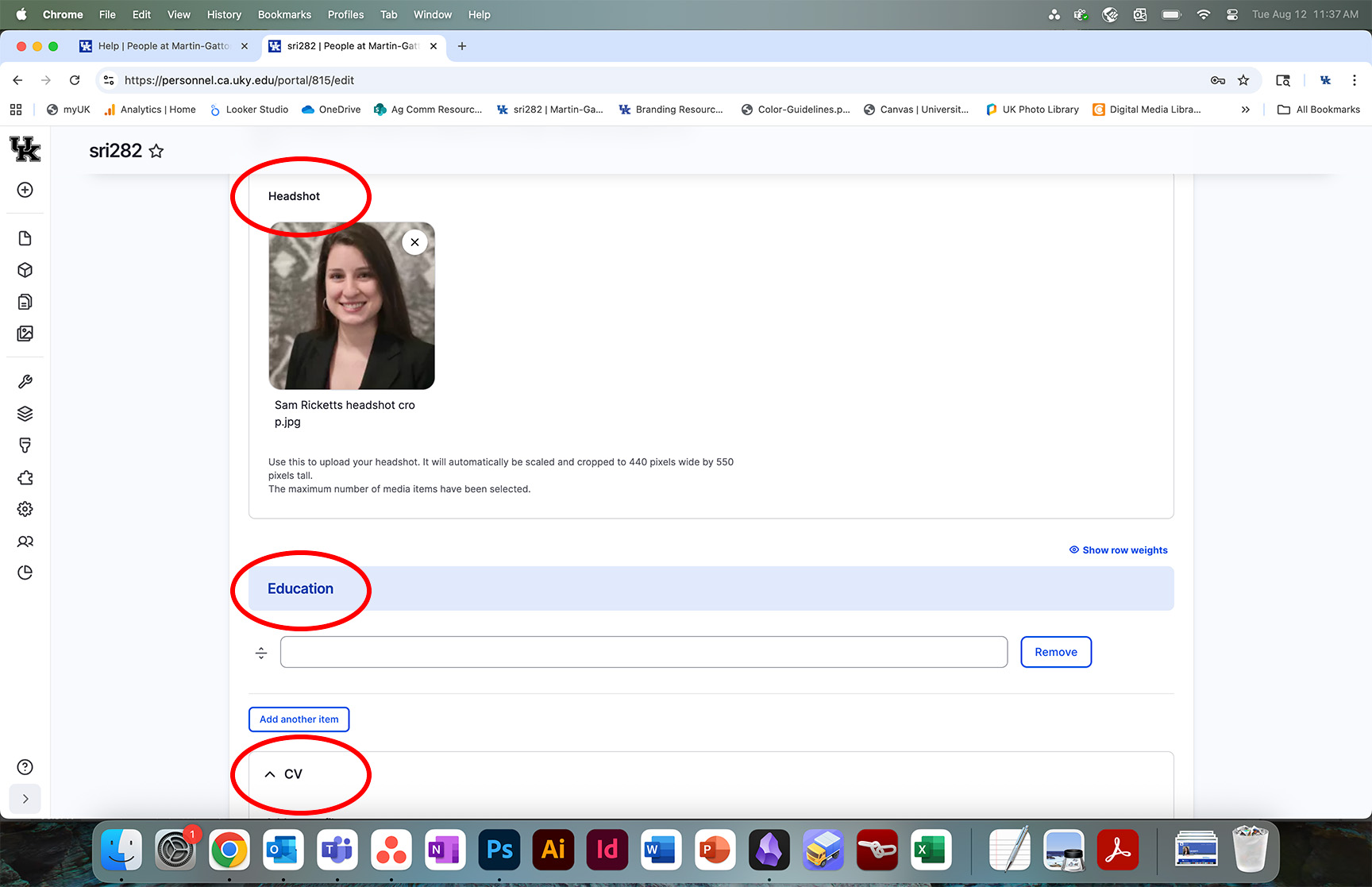Collapse the CV section

pyautogui.click(x=270, y=774)
